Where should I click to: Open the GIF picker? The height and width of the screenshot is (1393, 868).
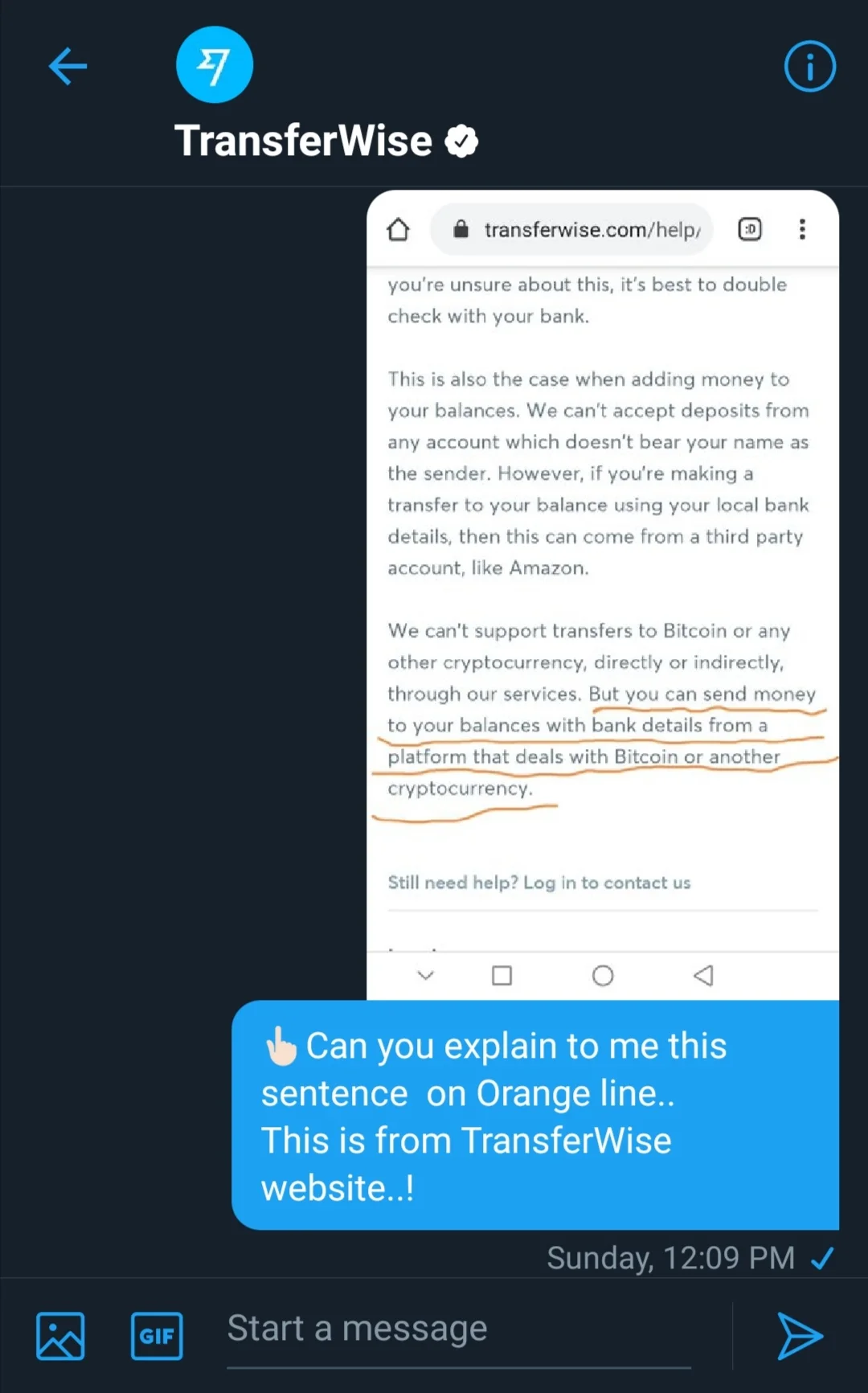157,1336
